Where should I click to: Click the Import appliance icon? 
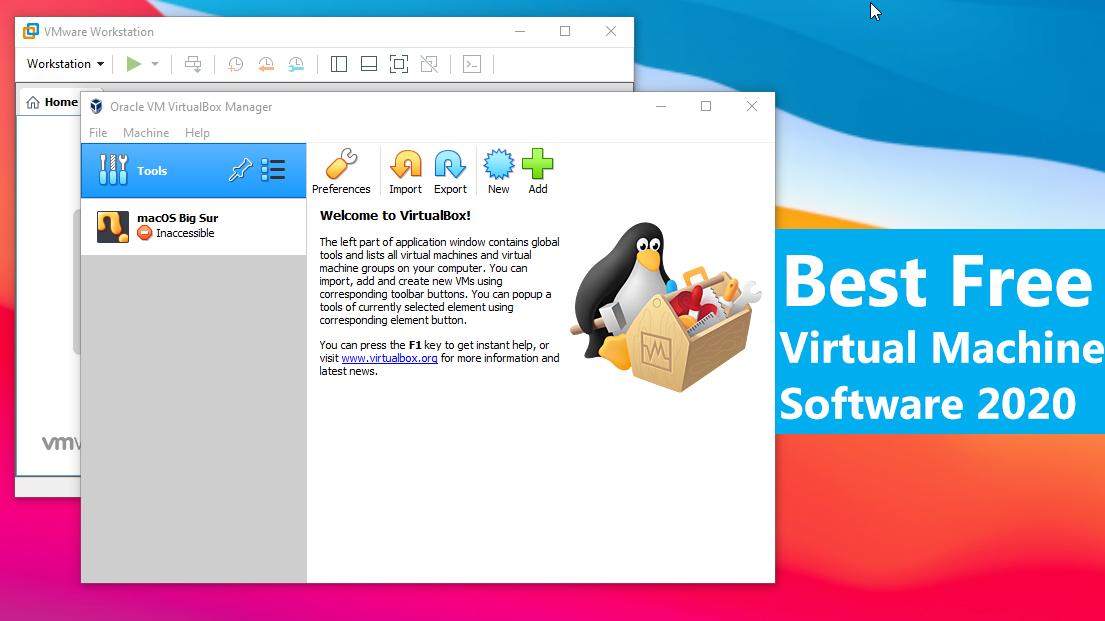[x=405, y=169]
